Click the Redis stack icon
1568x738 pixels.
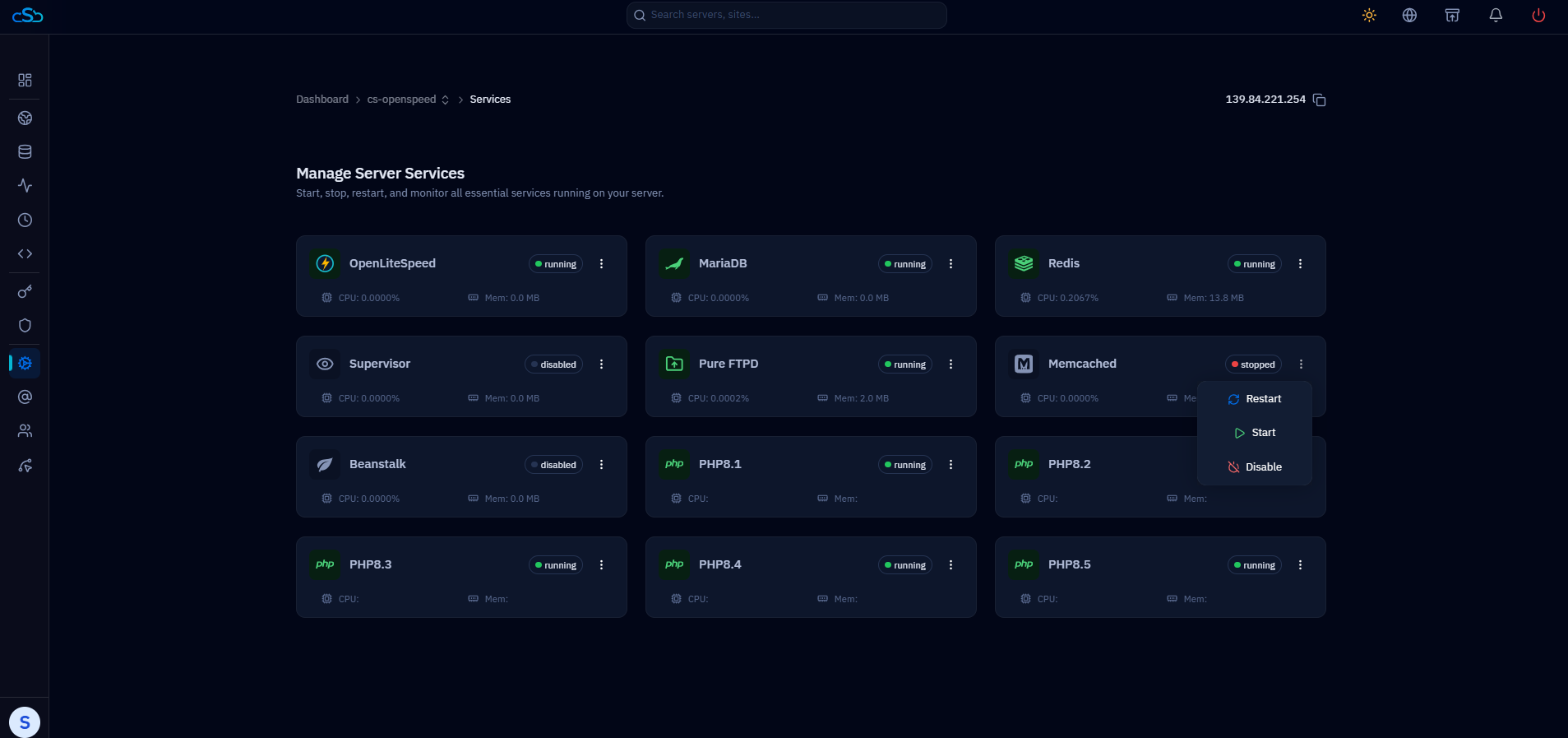coord(1024,263)
